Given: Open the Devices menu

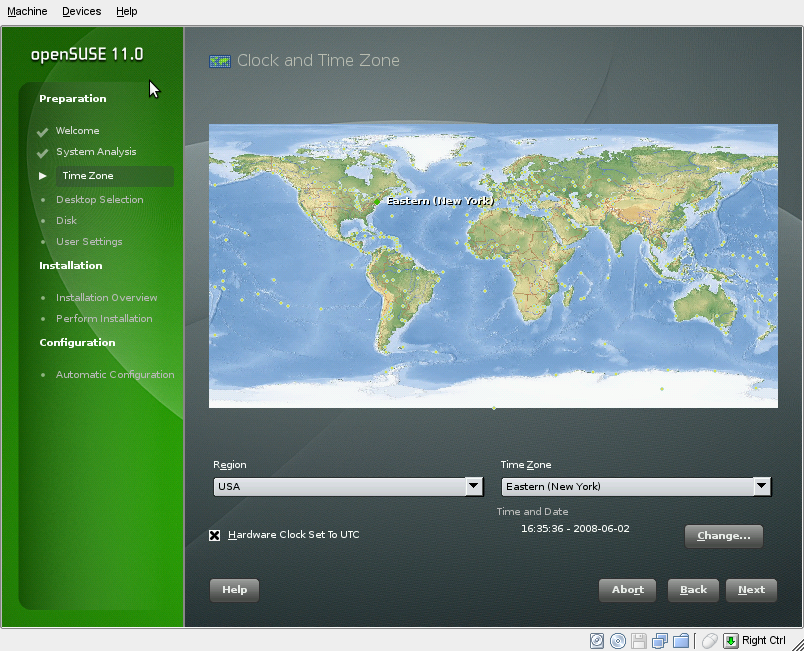Looking at the screenshot, I should (x=81, y=11).
